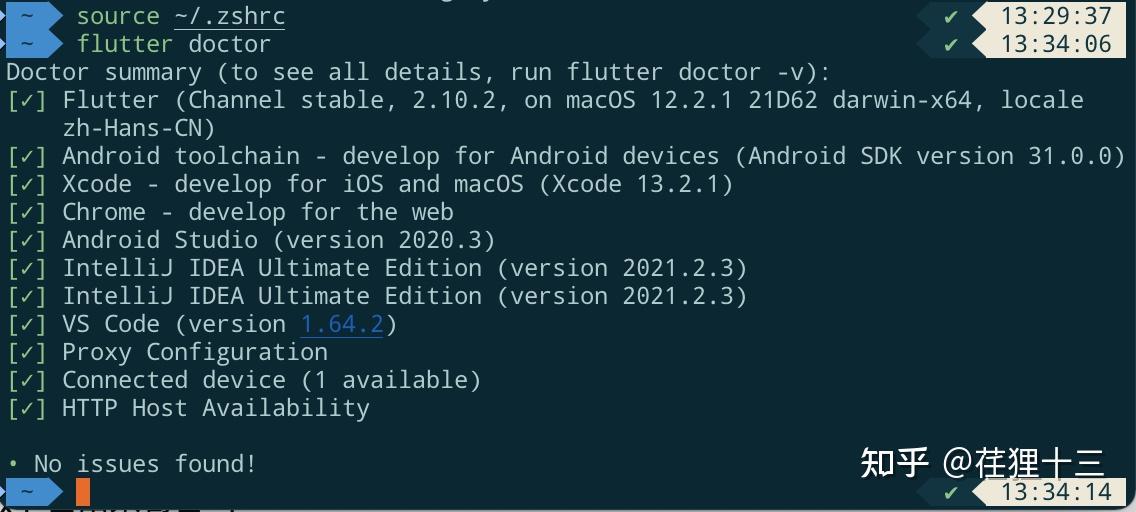Click the underlined ~/.zshrc path
Image resolution: width=1136 pixels, height=512 pixels.
click(230, 16)
